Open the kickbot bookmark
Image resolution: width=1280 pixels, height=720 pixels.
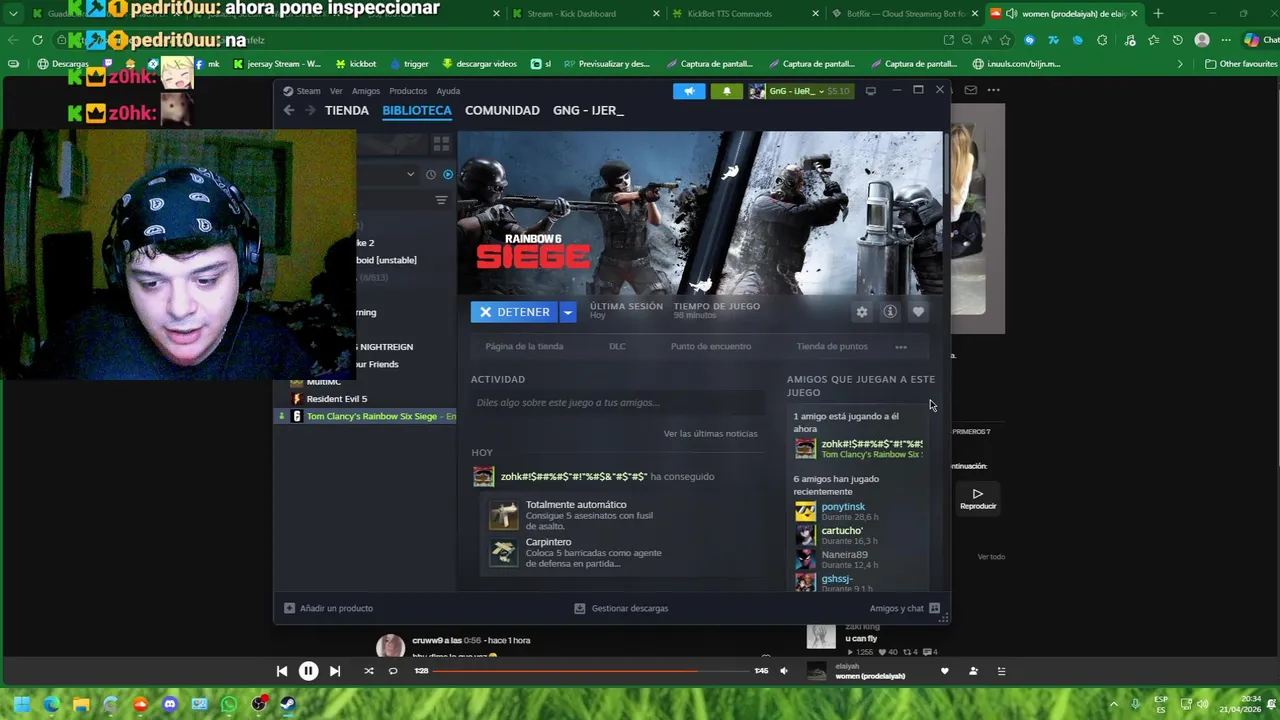tap(355, 64)
